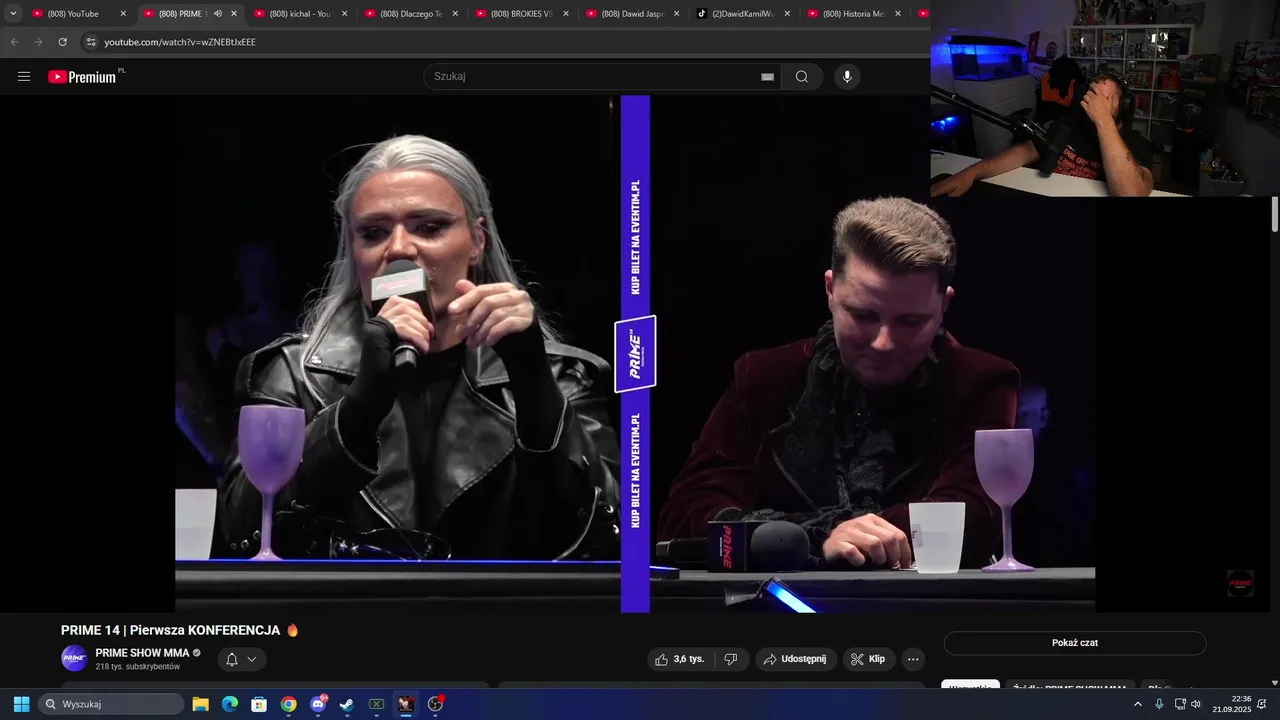Close the (808) kichal tab

click(x=345, y=14)
